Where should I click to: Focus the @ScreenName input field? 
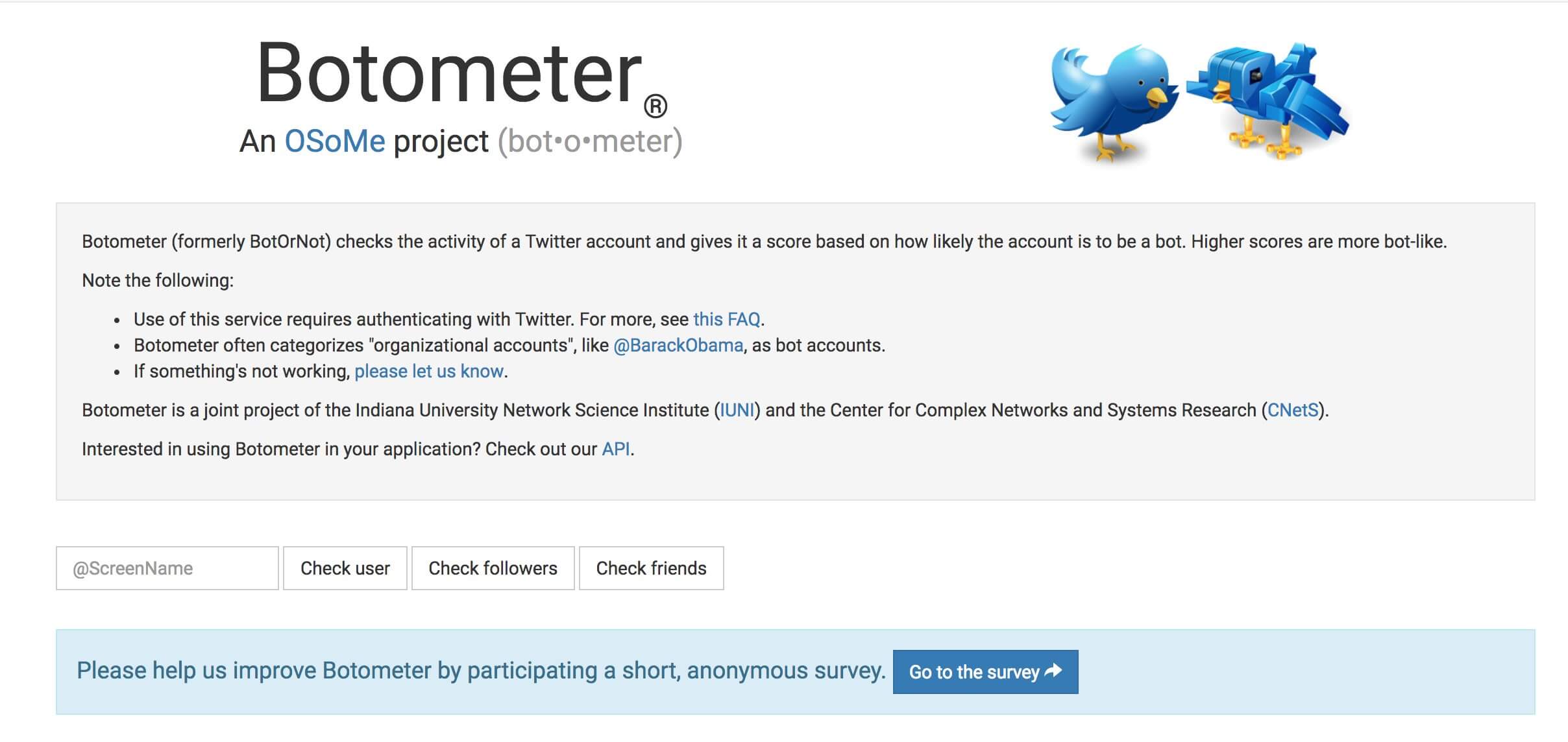tap(167, 568)
